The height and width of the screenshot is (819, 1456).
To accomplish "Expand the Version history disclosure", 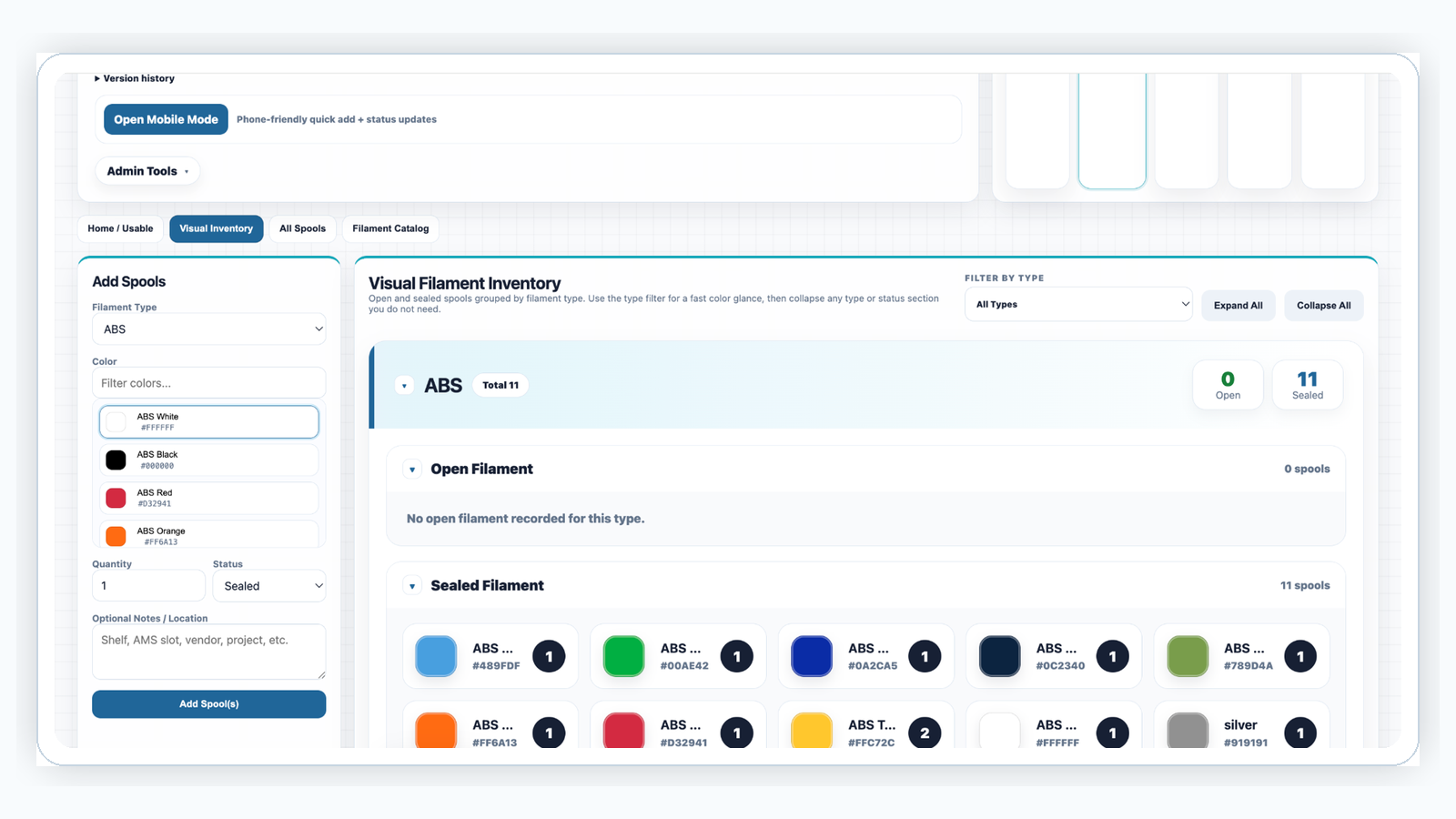I will [135, 78].
